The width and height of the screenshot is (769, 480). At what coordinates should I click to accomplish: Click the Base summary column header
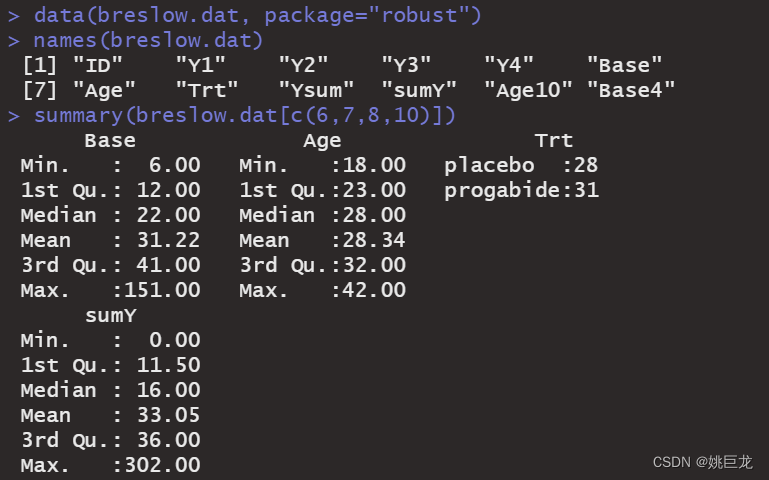[x=110, y=141]
